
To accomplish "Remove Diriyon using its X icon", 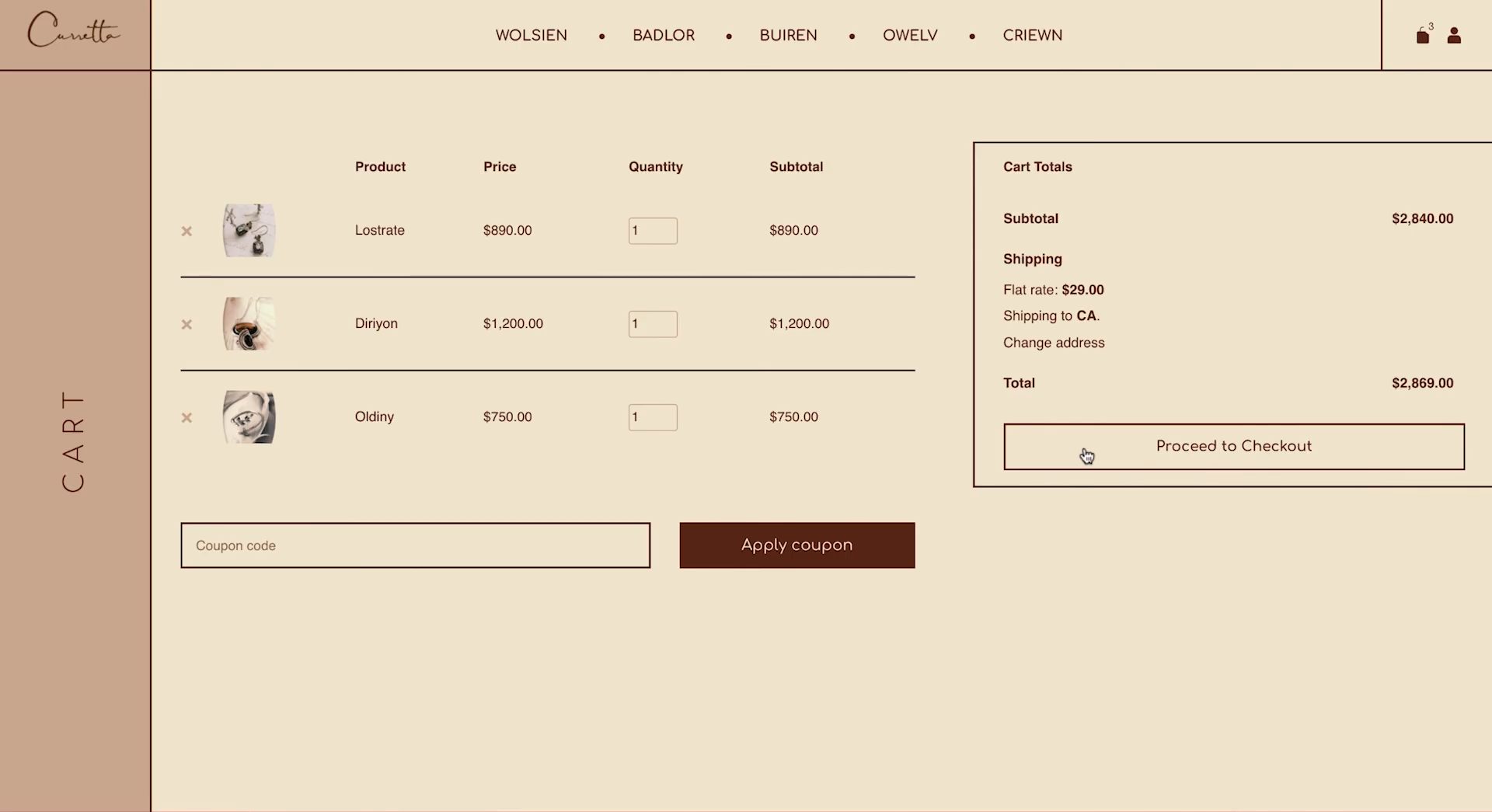I will coord(186,324).
